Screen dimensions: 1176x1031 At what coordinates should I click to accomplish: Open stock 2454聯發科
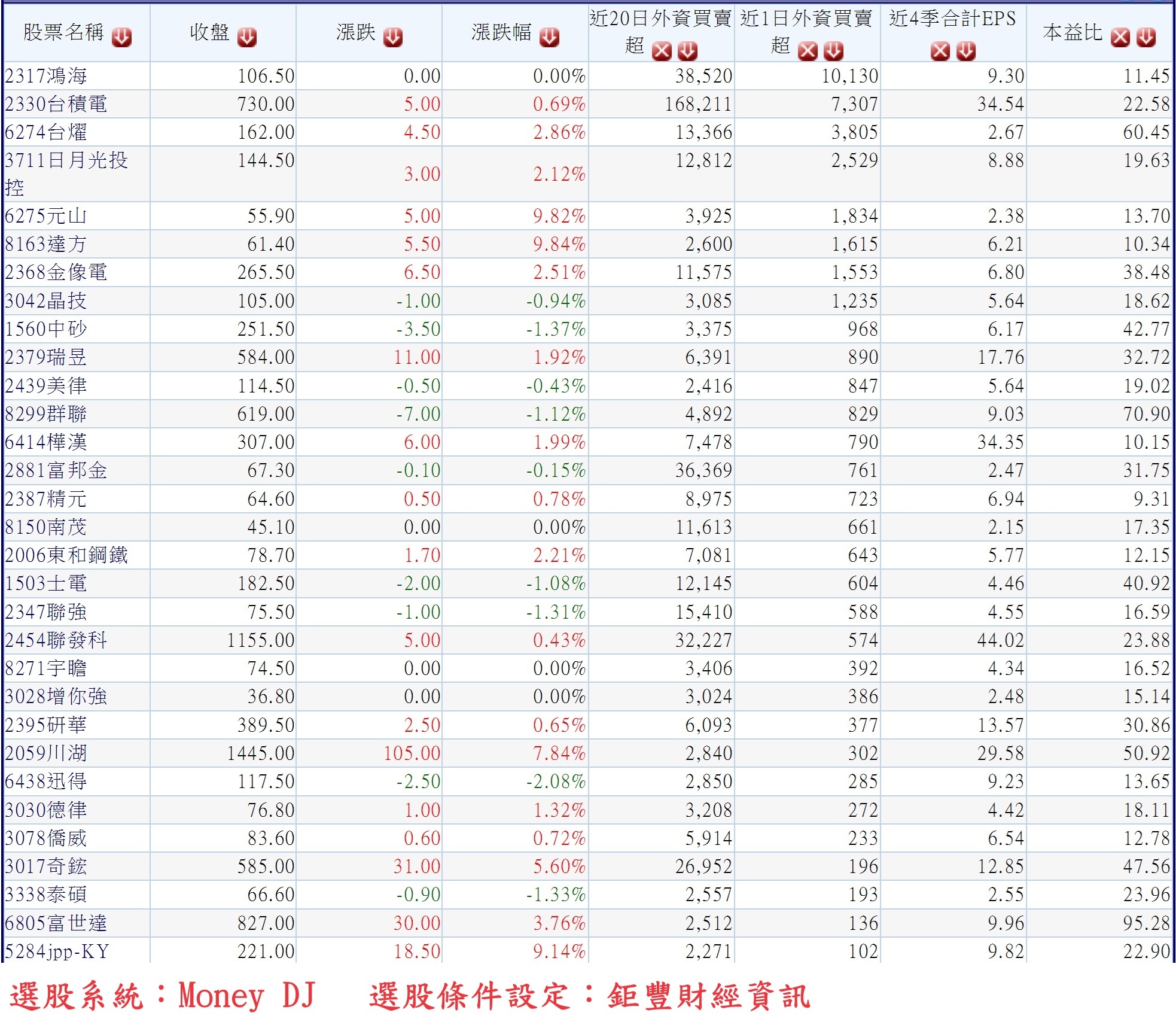pos(56,640)
